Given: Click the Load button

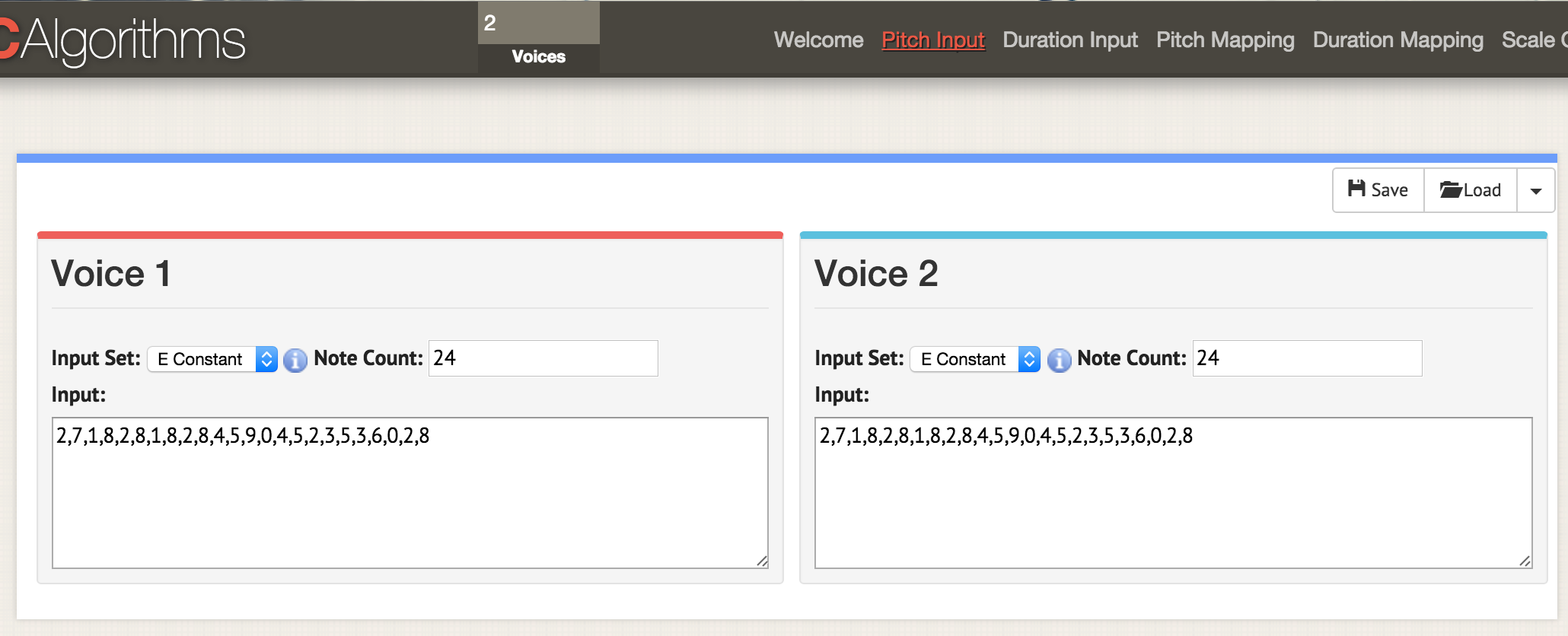Looking at the screenshot, I should pos(1470,190).
